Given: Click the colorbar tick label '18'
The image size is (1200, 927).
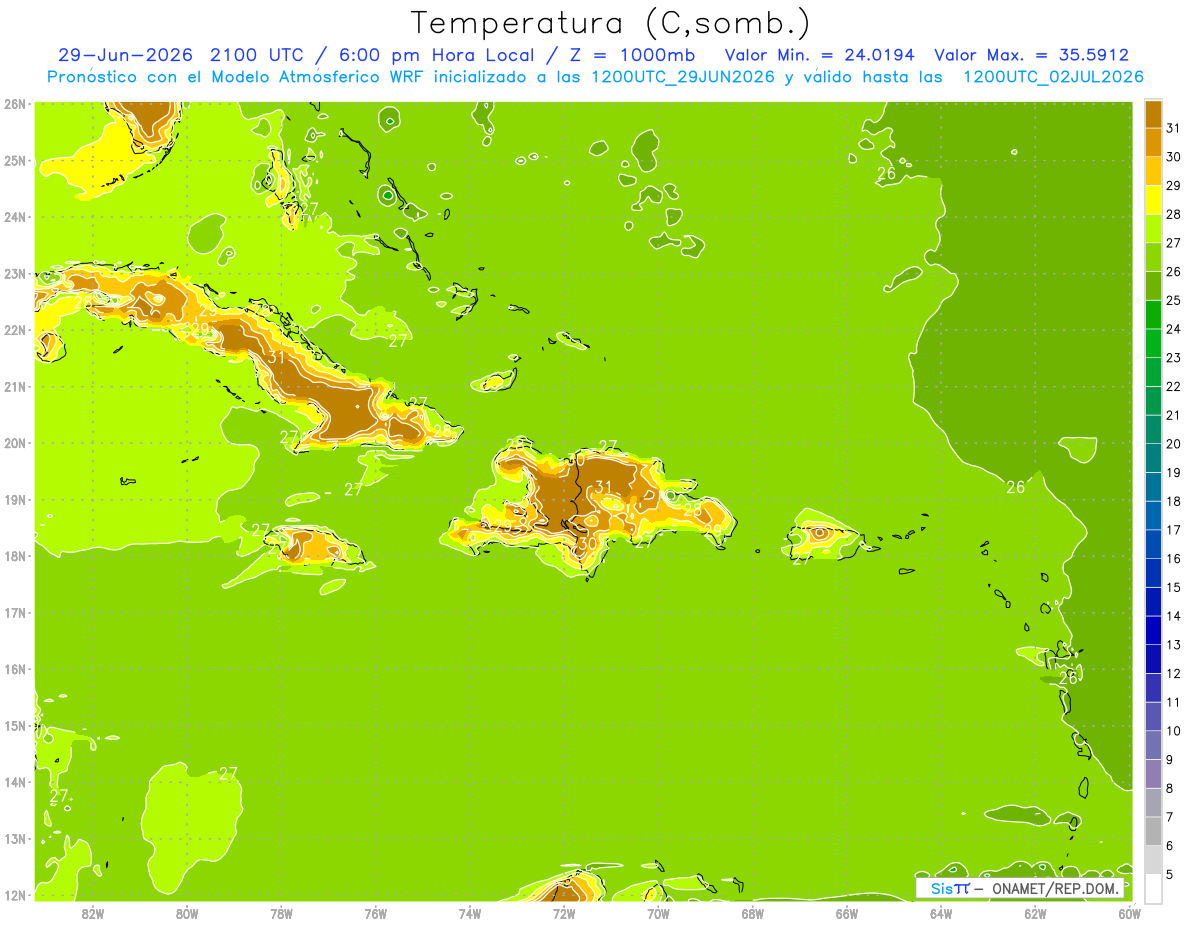Looking at the screenshot, I should pos(1173,501).
